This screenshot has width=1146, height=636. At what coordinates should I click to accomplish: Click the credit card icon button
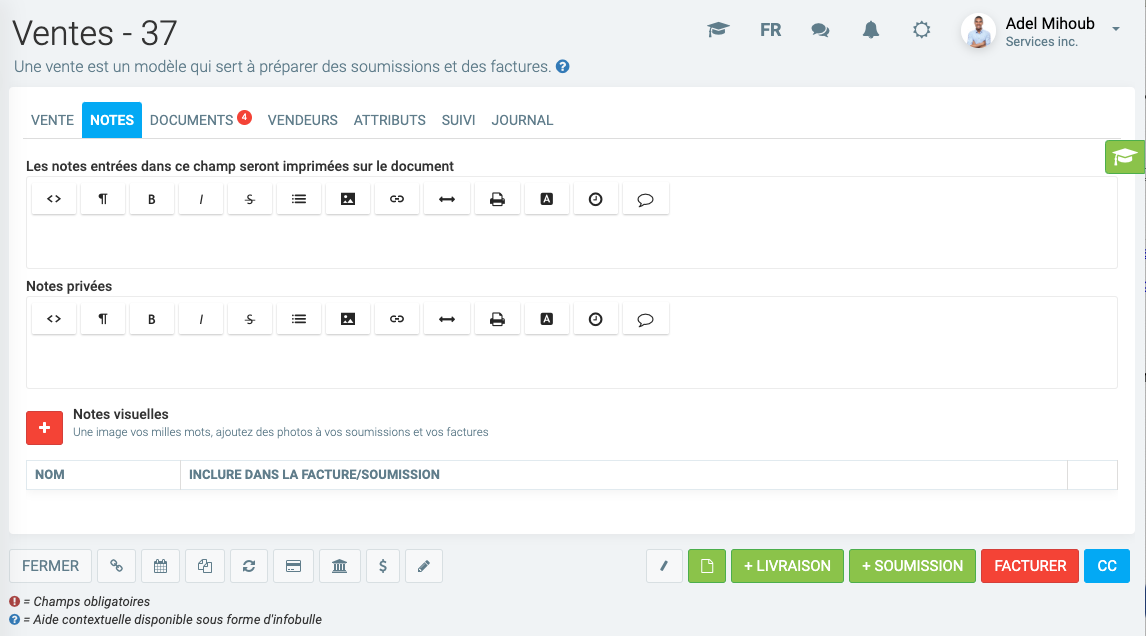pyautogui.click(x=294, y=566)
